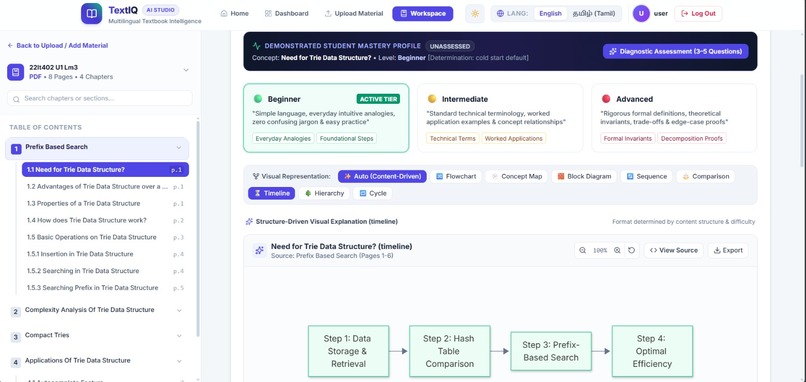Select the Intermediate tier card
The height and width of the screenshot is (382, 806).
(x=500, y=118)
